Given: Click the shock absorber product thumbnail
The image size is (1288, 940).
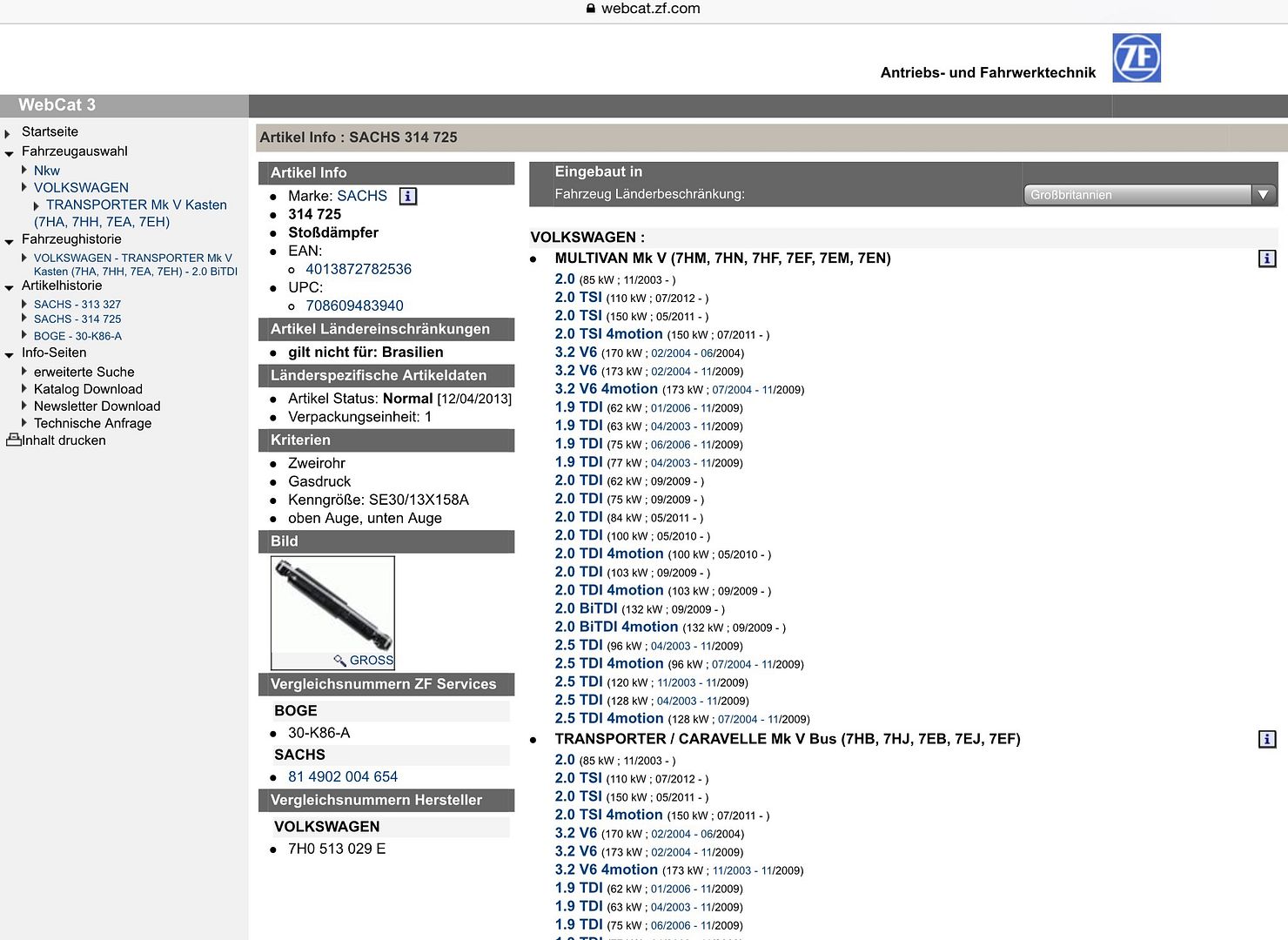Looking at the screenshot, I should (x=333, y=605).
